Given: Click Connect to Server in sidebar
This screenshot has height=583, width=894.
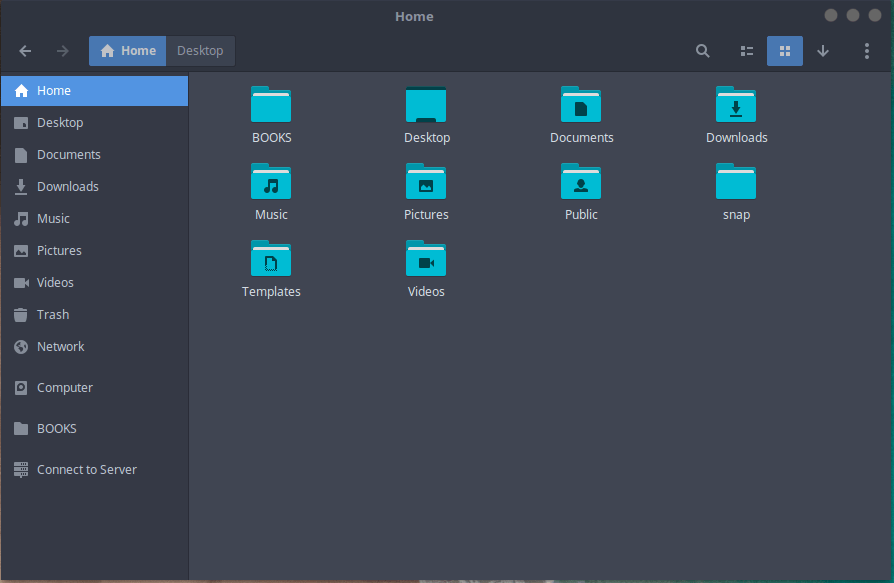Looking at the screenshot, I should (x=86, y=469).
